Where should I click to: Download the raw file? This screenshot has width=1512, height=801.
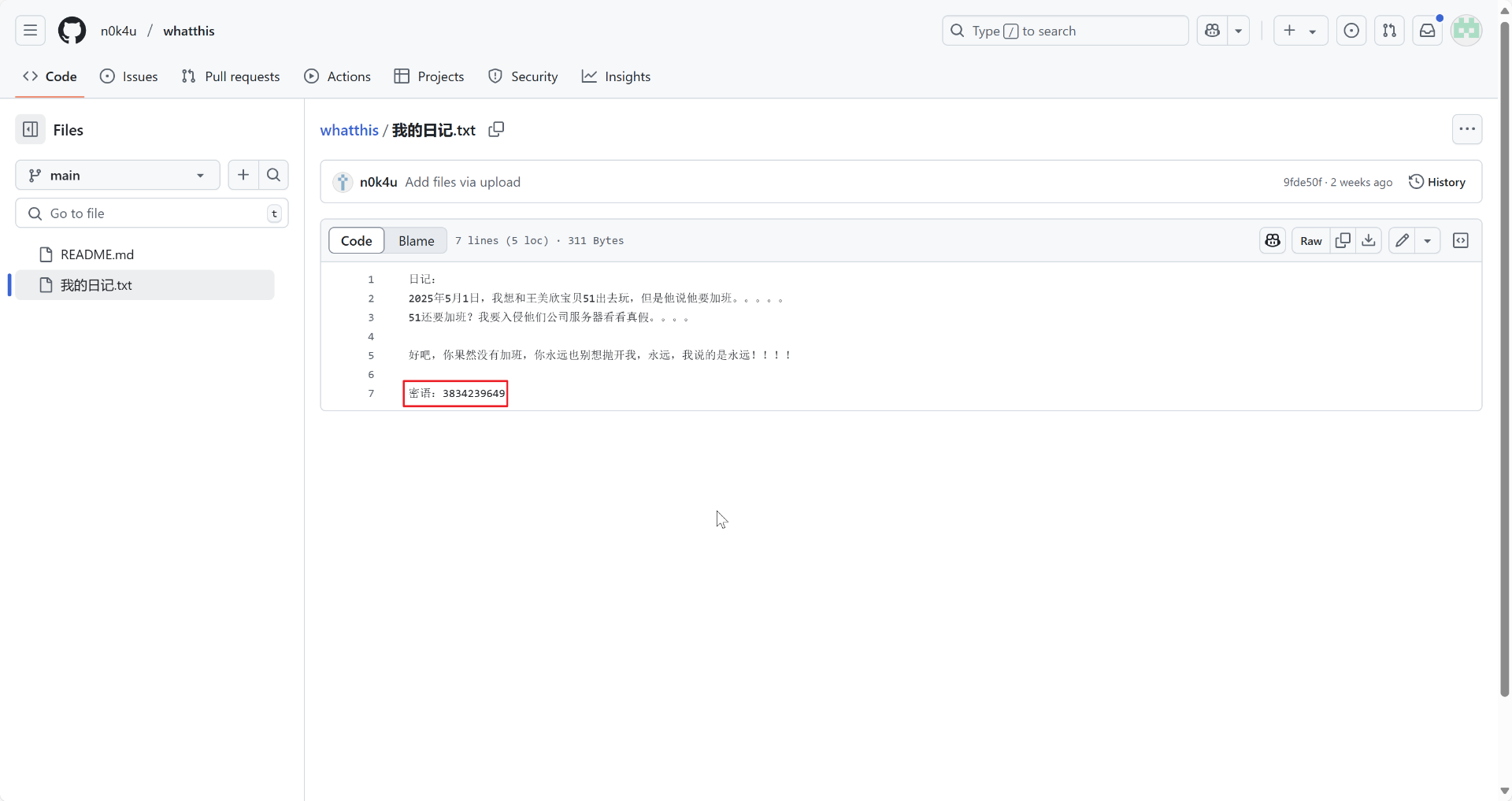tap(1369, 240)
